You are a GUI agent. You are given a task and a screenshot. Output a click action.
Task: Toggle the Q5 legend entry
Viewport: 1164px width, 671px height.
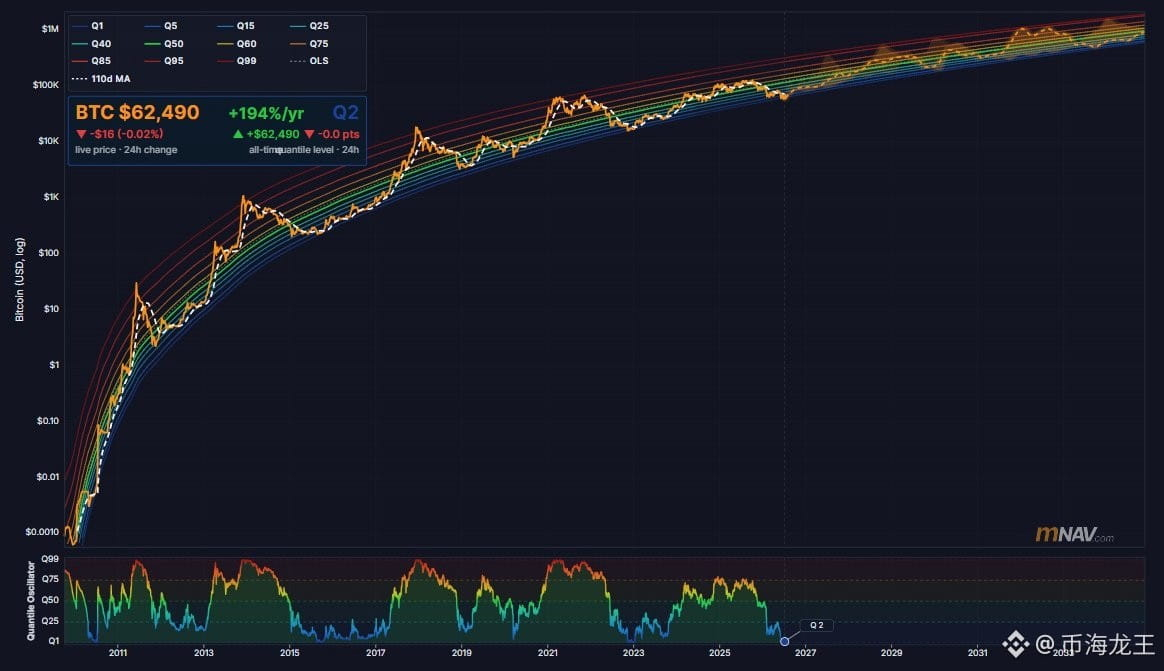(160, 26)
